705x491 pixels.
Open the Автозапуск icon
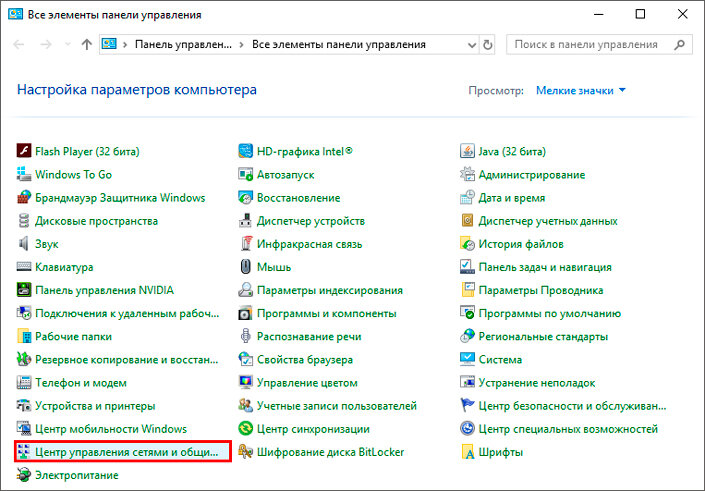click(245, 174)
